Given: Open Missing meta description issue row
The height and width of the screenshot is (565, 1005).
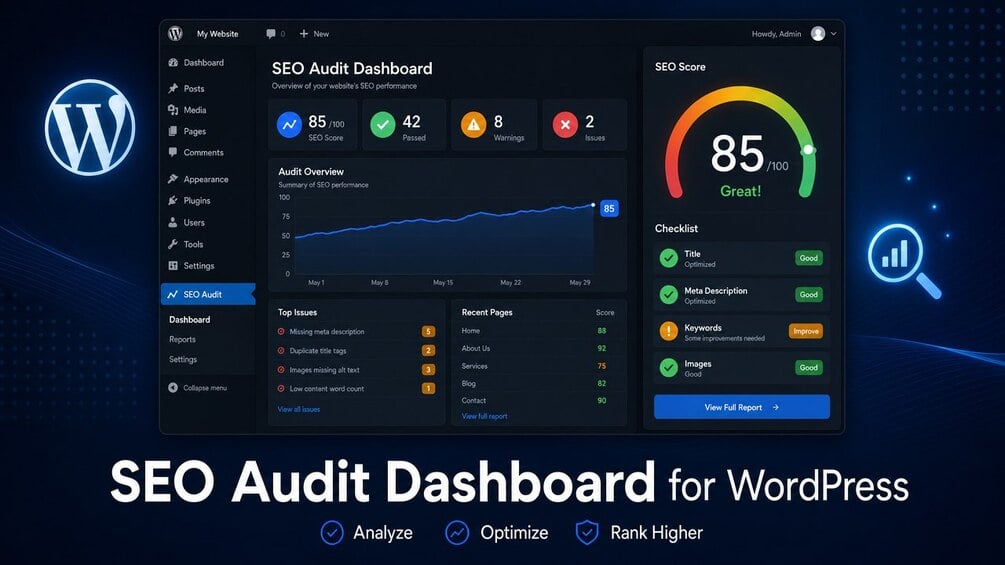Looking at the screenshot, I should tap(356, 332).
